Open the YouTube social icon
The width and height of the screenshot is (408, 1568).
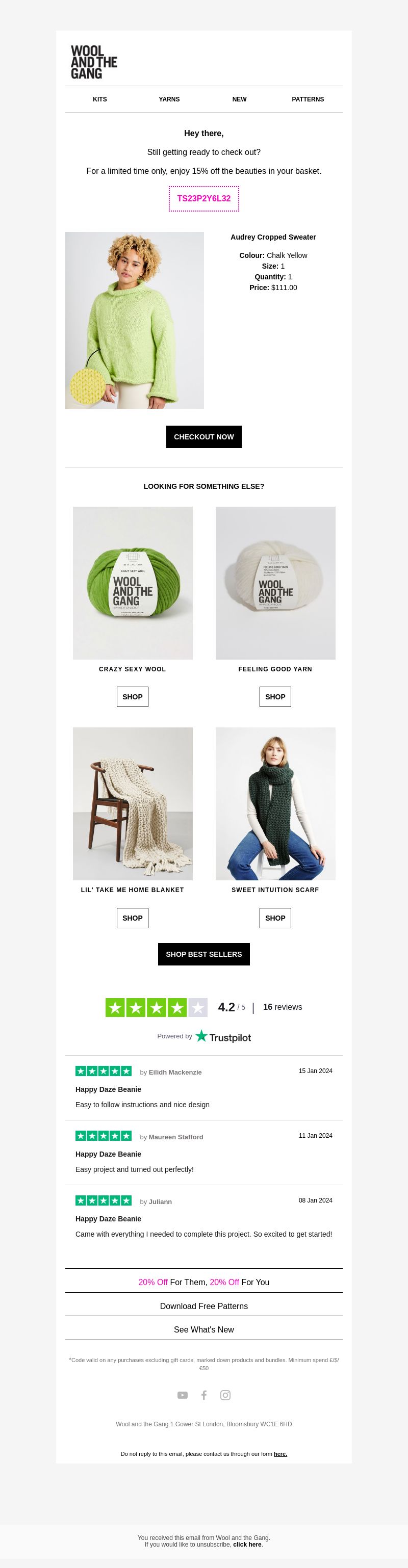(x=182, y=1395)
